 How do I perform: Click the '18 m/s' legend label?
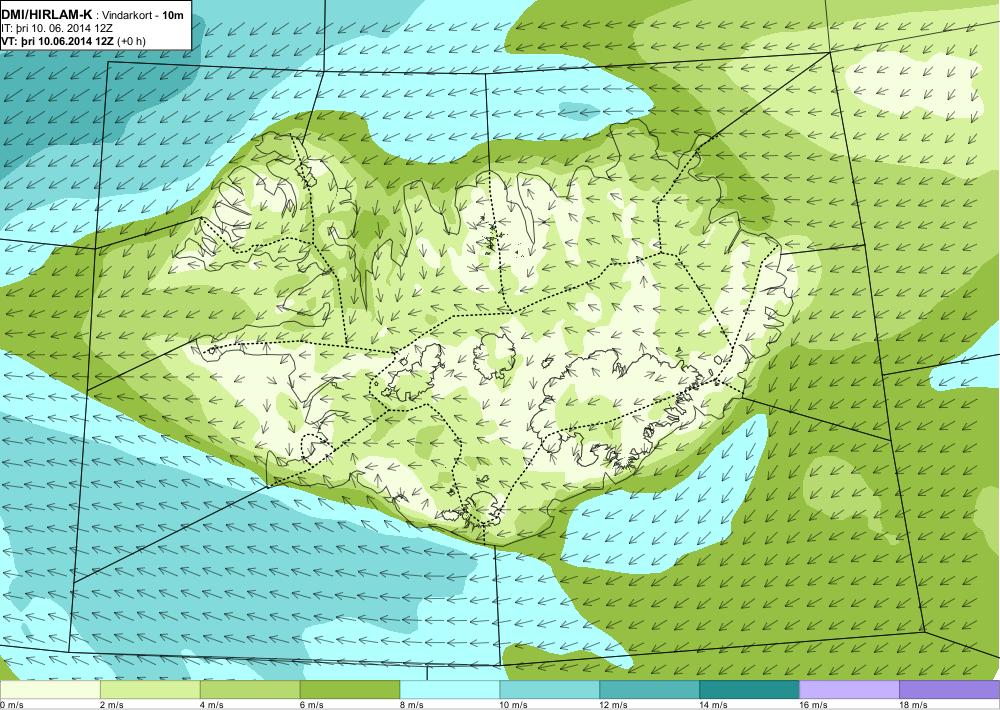point(913,705)
